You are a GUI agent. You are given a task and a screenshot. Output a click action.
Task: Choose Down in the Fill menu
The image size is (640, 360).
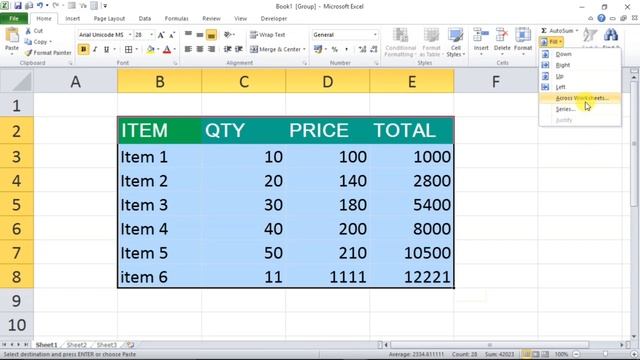(x=580, y=54)
